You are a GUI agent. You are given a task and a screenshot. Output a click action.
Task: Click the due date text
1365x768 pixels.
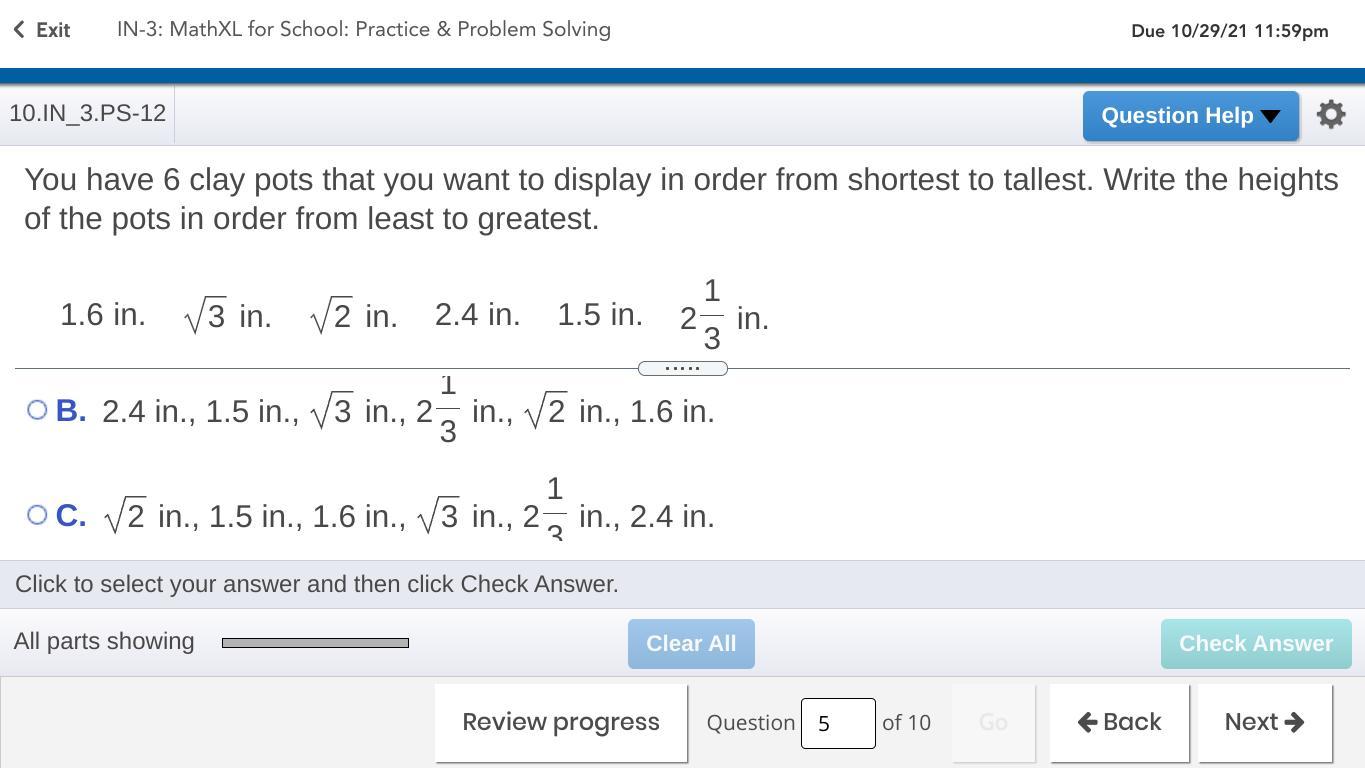click(x=1229, y=31)
